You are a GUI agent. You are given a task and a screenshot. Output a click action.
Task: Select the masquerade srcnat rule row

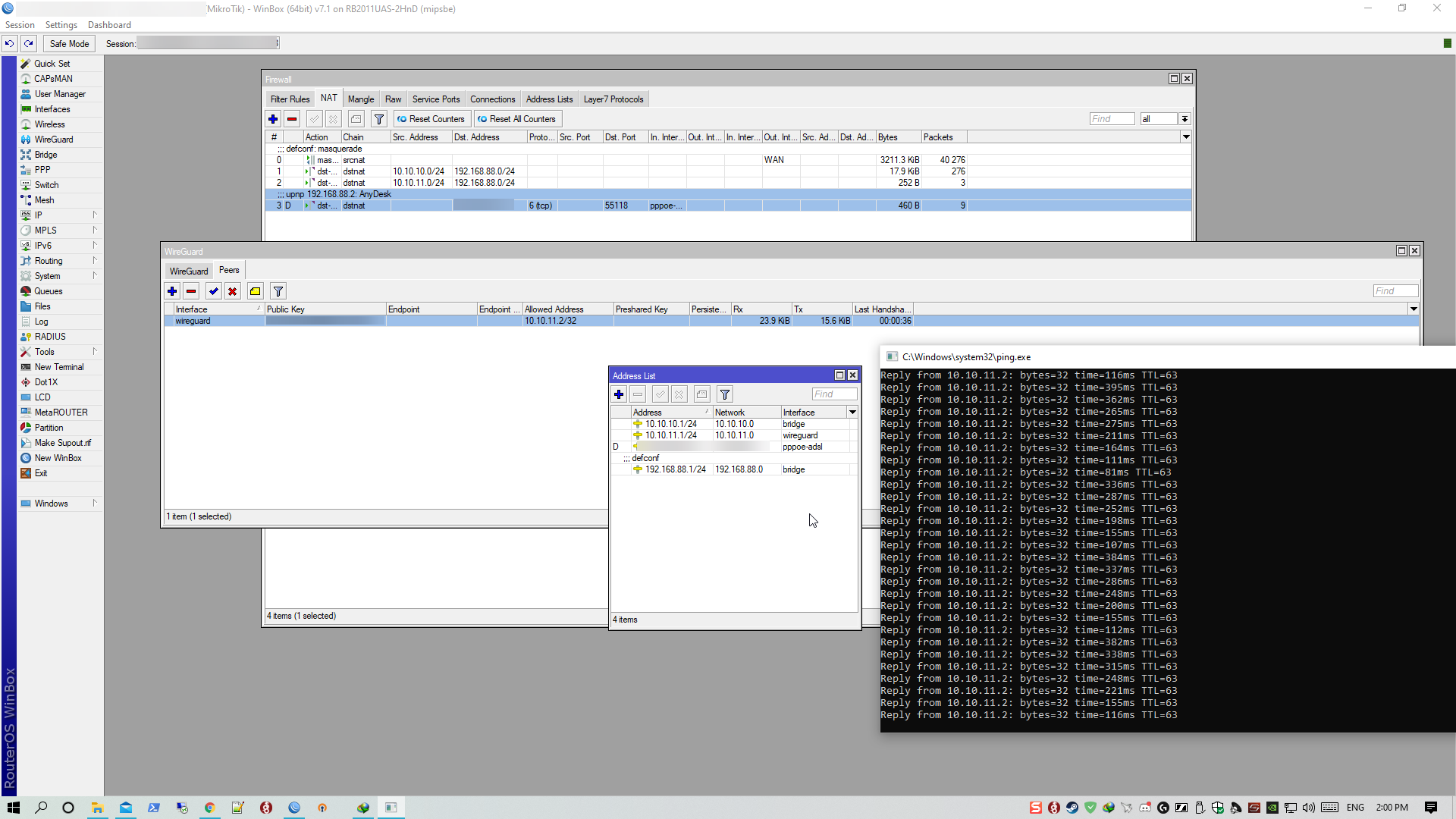(x=728, y=160)
